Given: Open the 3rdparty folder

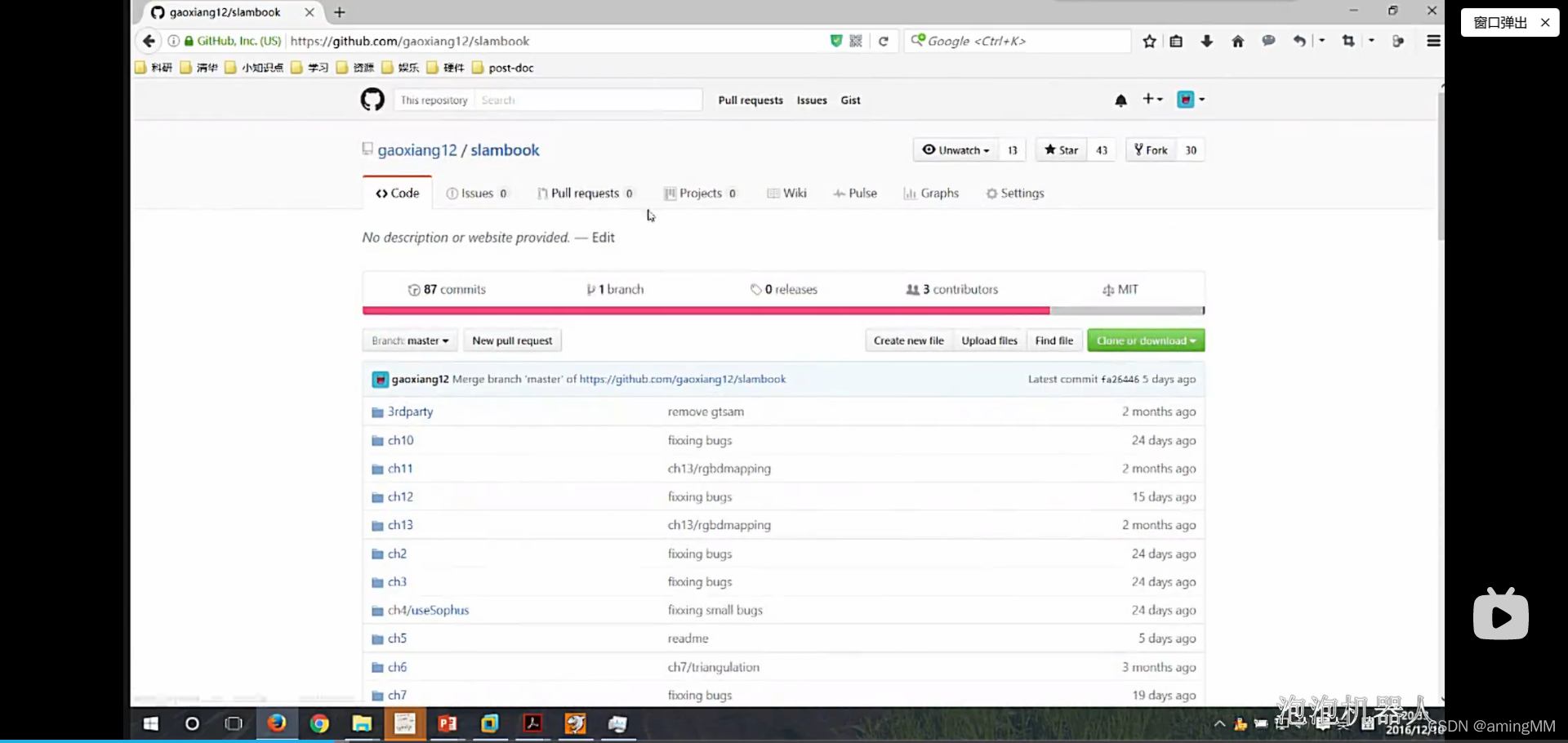Looking at the screenshot, I should [410, 412].
